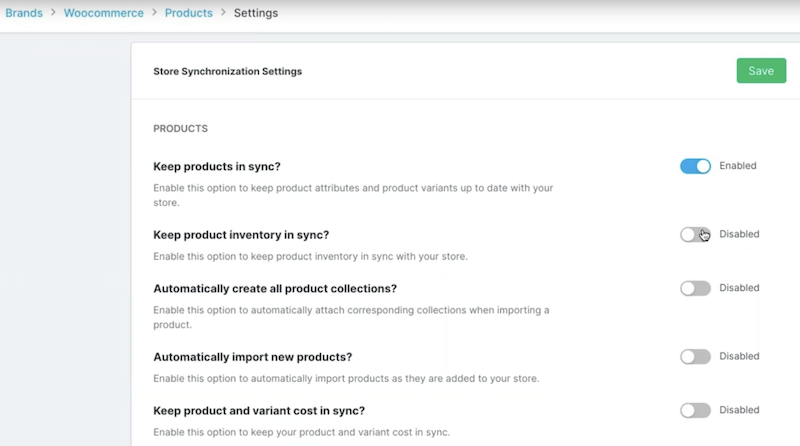This screenshot has height=446, width=800.
Task: Click Disabled text beside inventory sync toggle
Action: click(739, 234)
